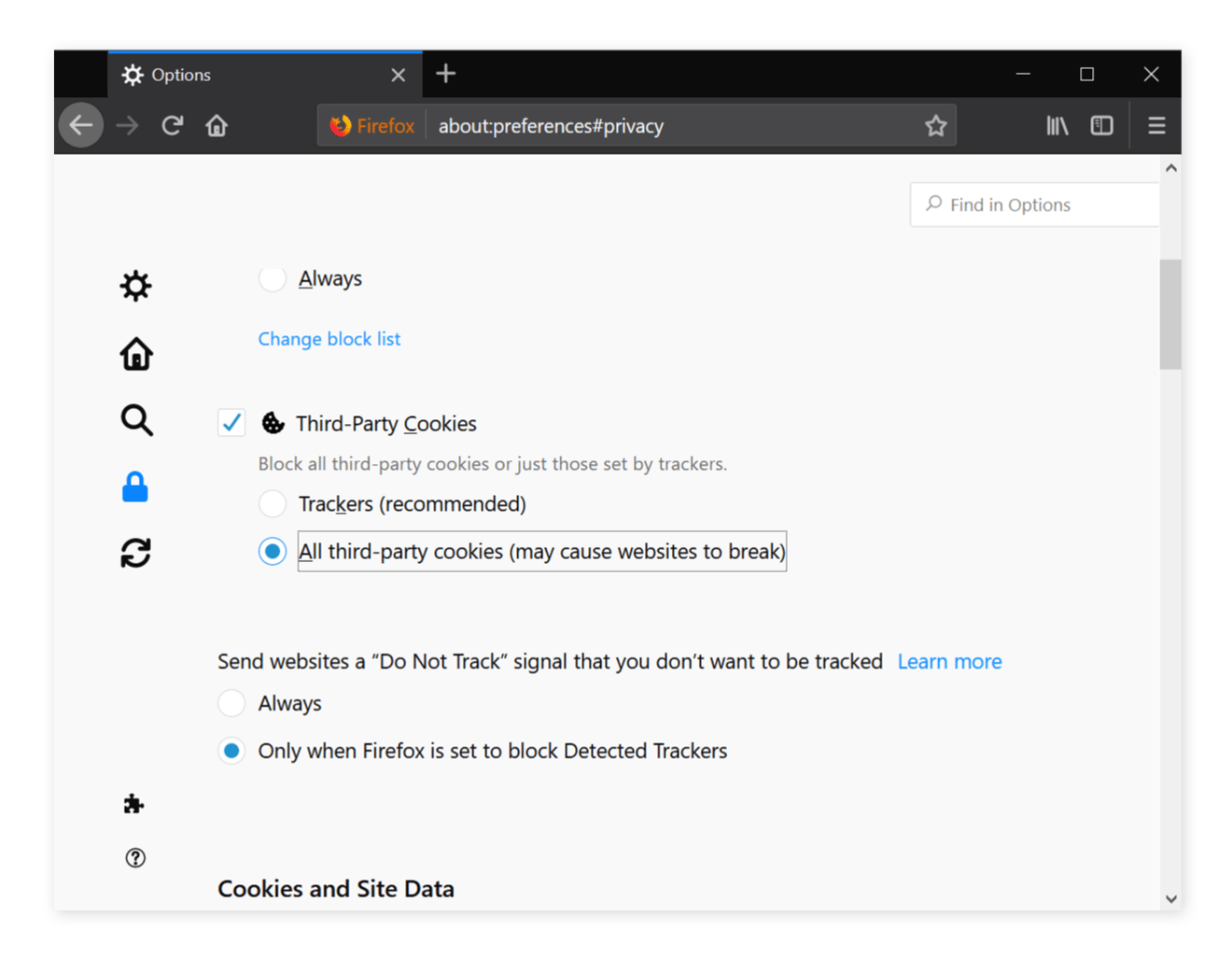Image resolution: width=1232 pixels, height=972 pixels.
Task: Reload the current page
Action: pyautogui.click(x=172, y=124)
